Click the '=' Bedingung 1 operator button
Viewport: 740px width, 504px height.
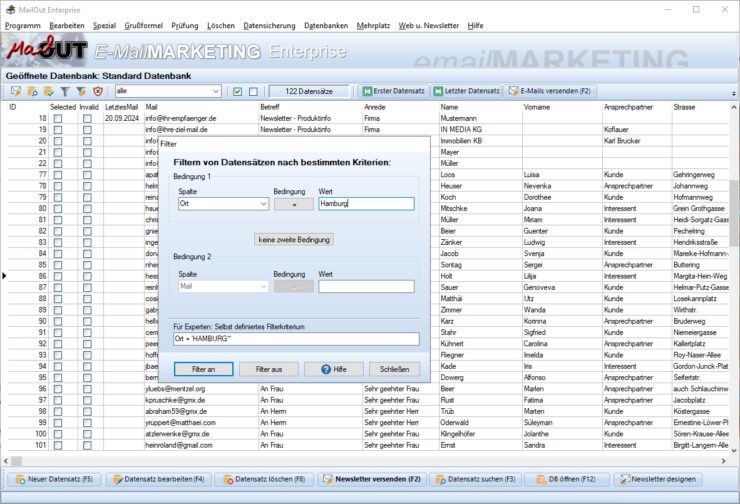[294, 204]
